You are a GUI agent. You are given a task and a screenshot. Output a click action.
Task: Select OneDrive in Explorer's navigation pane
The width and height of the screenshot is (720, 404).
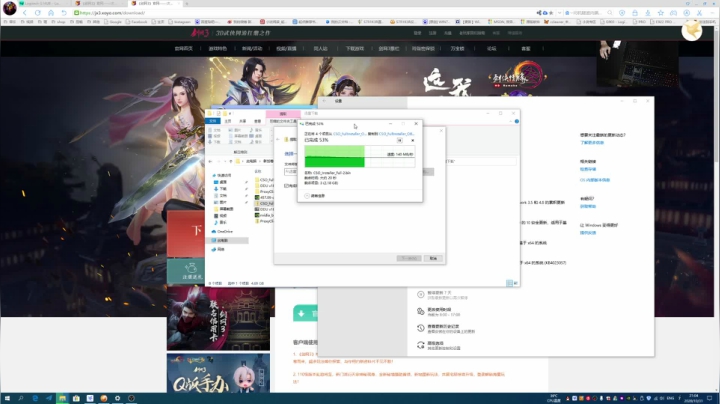tap(222, 231)
